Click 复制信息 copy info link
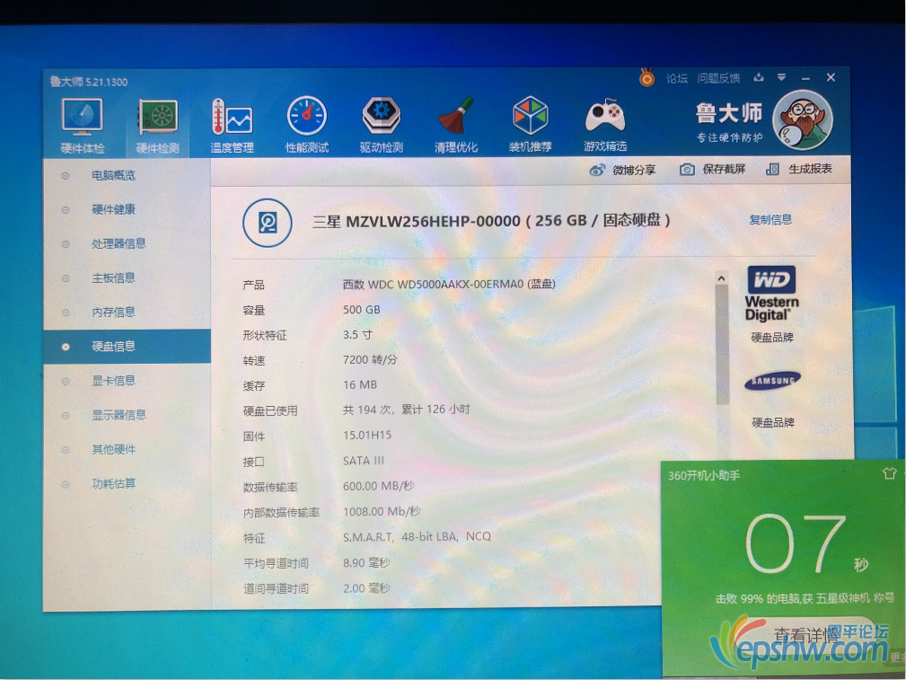The width and height of the screenshot is (906, 680). [x=770, y=220]
